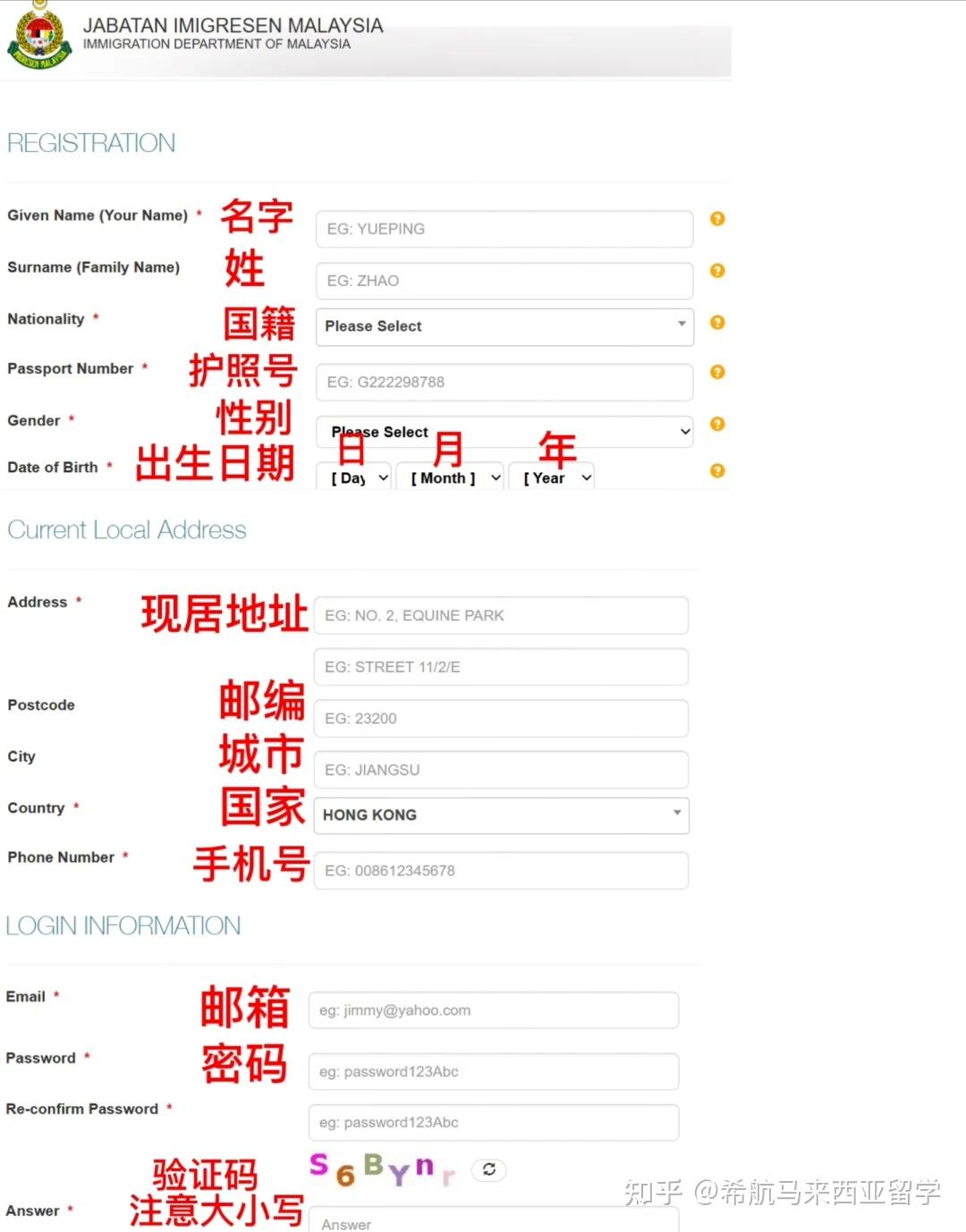Click the Date of Birth help icon

click(x=716, y=470)
